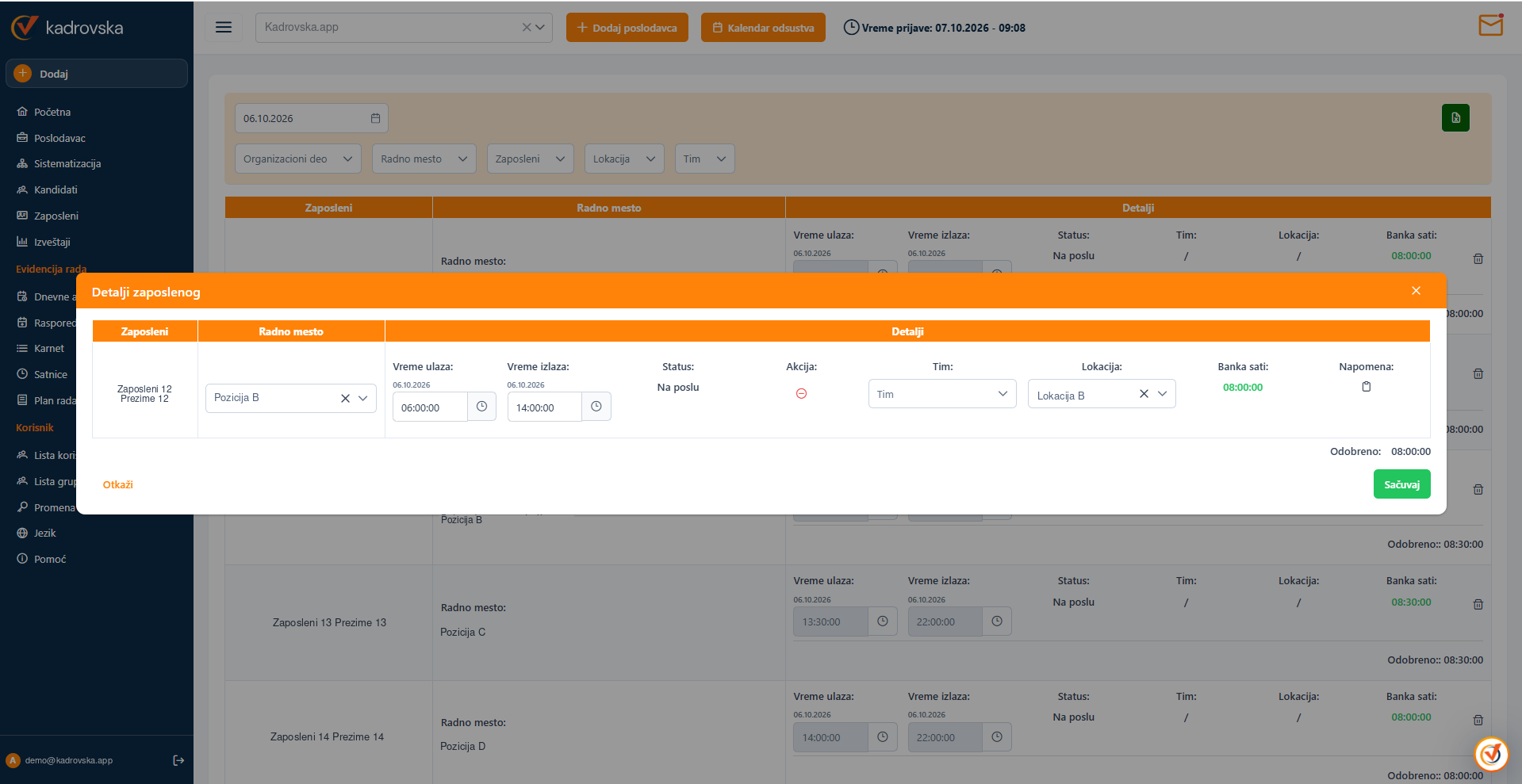Open the Tim filter dropdown in the filter bar
Image resolution: width=1522 pixels, height=784 pixels.
(704, 159)
